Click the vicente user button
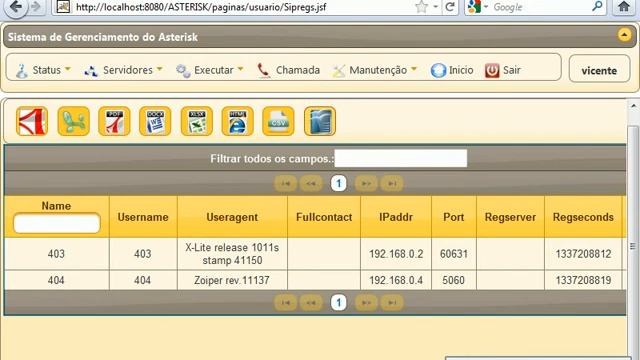 tap(599, 70)
